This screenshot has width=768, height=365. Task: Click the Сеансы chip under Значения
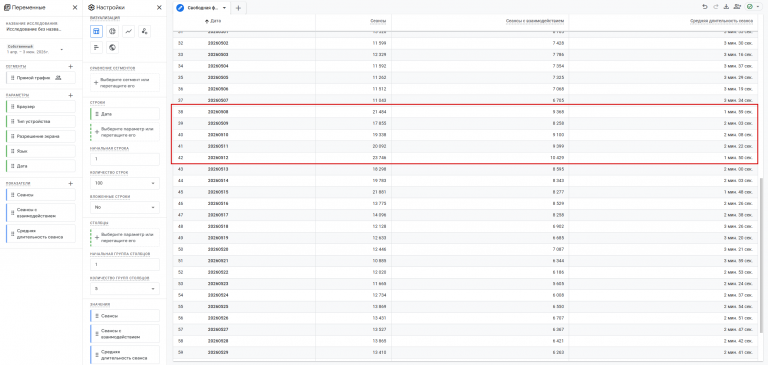(x=124, y=316)
